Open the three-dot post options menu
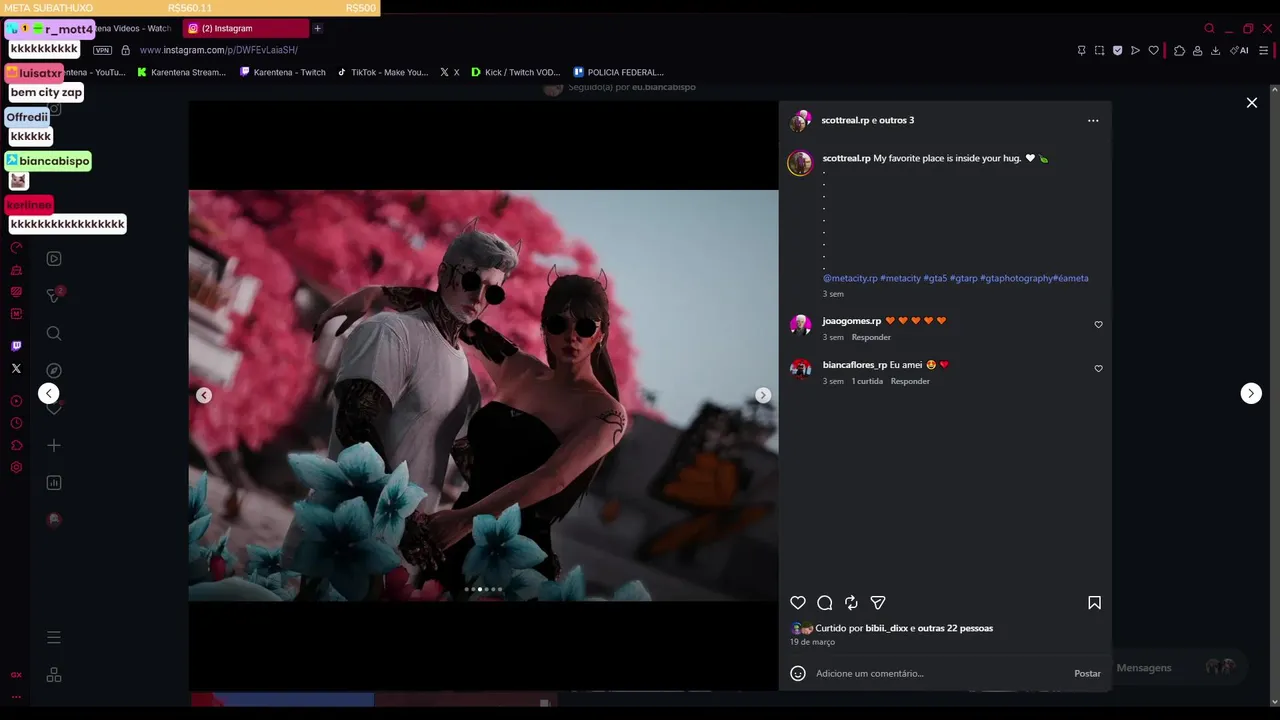 [x=1093, y=121]
